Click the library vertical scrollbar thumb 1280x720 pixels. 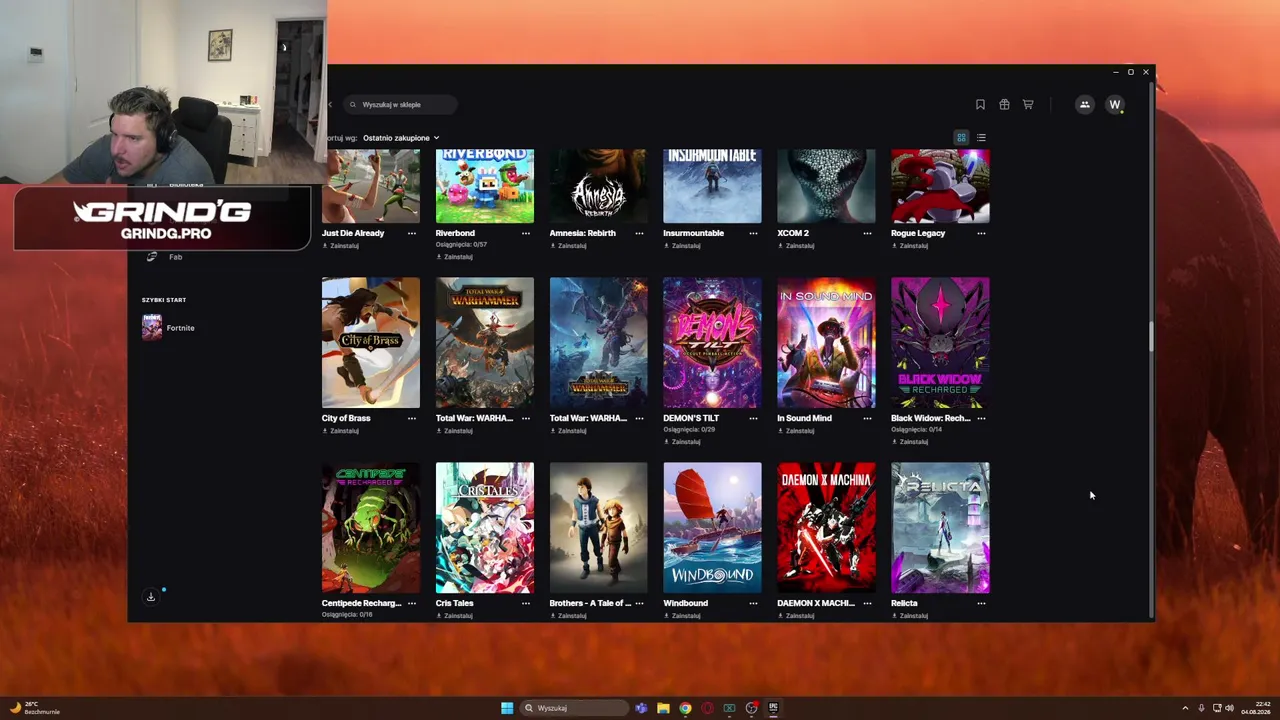(1150, 338)
